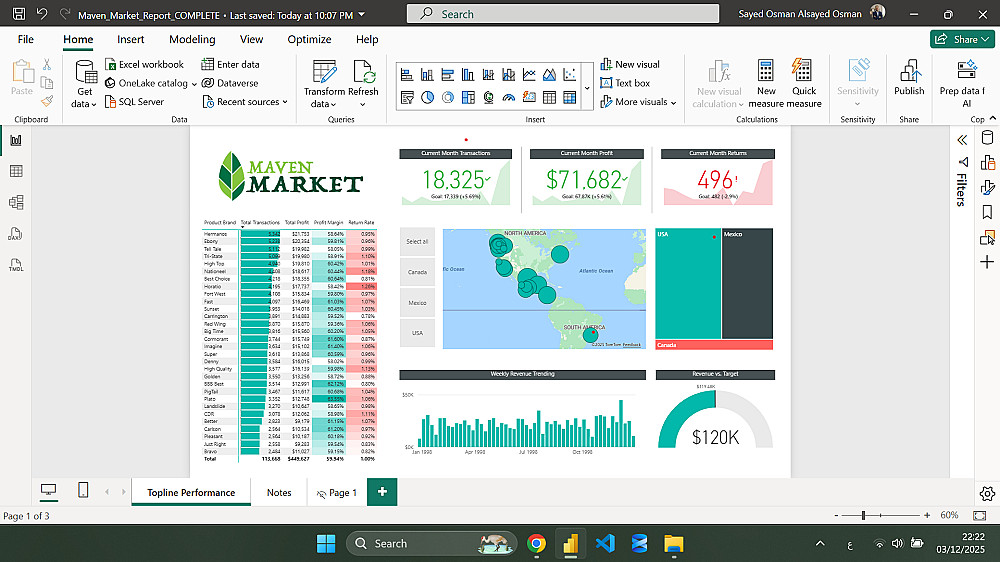Click Quick measure in Calculations
1000x562 pixels.
coord(804,84)
